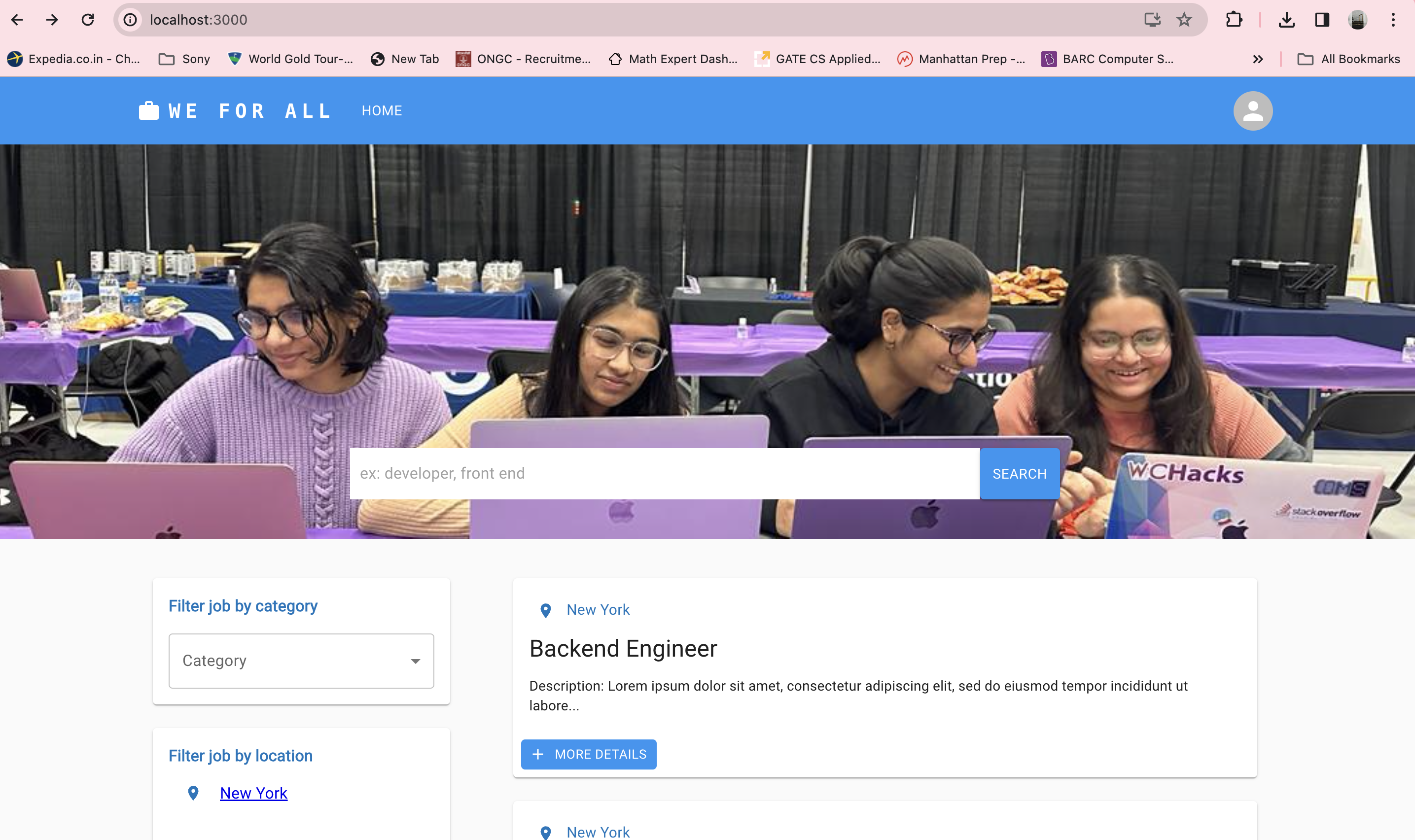Click the browser back arrow
1415x840 pixels.
(x=17, y=20)
